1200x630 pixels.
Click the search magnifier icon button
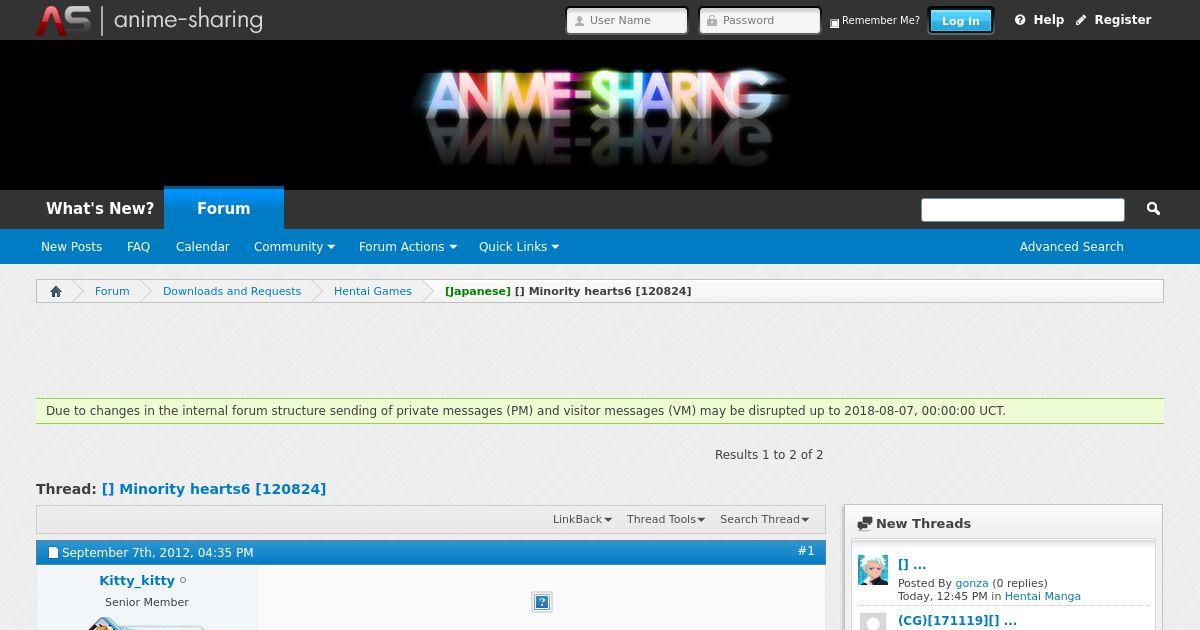click(x=1153, y=209)
